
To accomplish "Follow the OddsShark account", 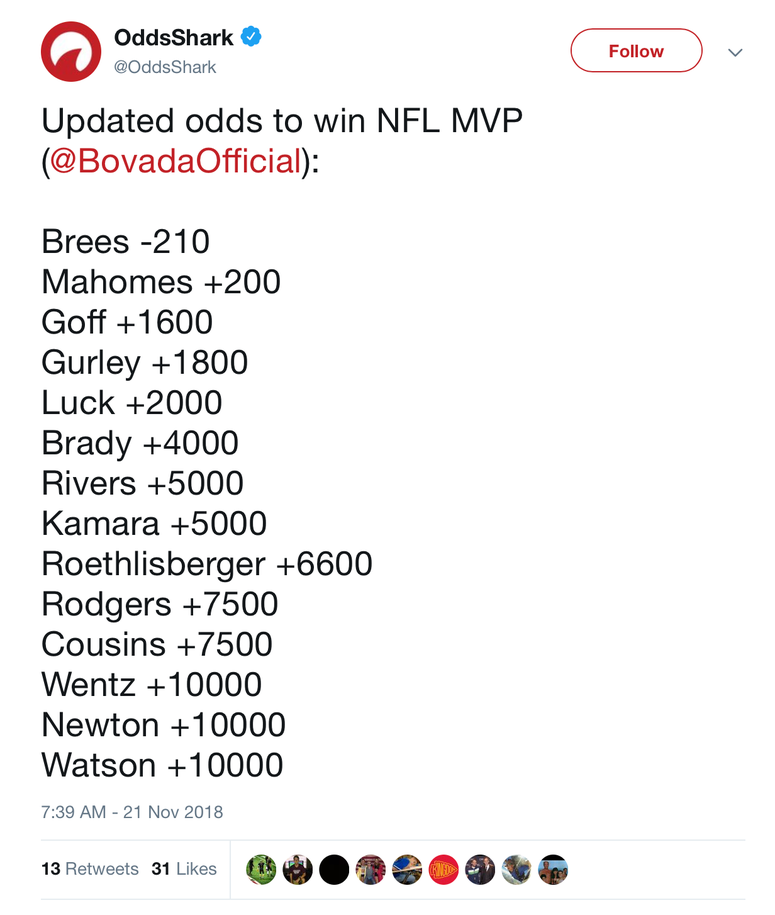I will [x=636, y=51].
